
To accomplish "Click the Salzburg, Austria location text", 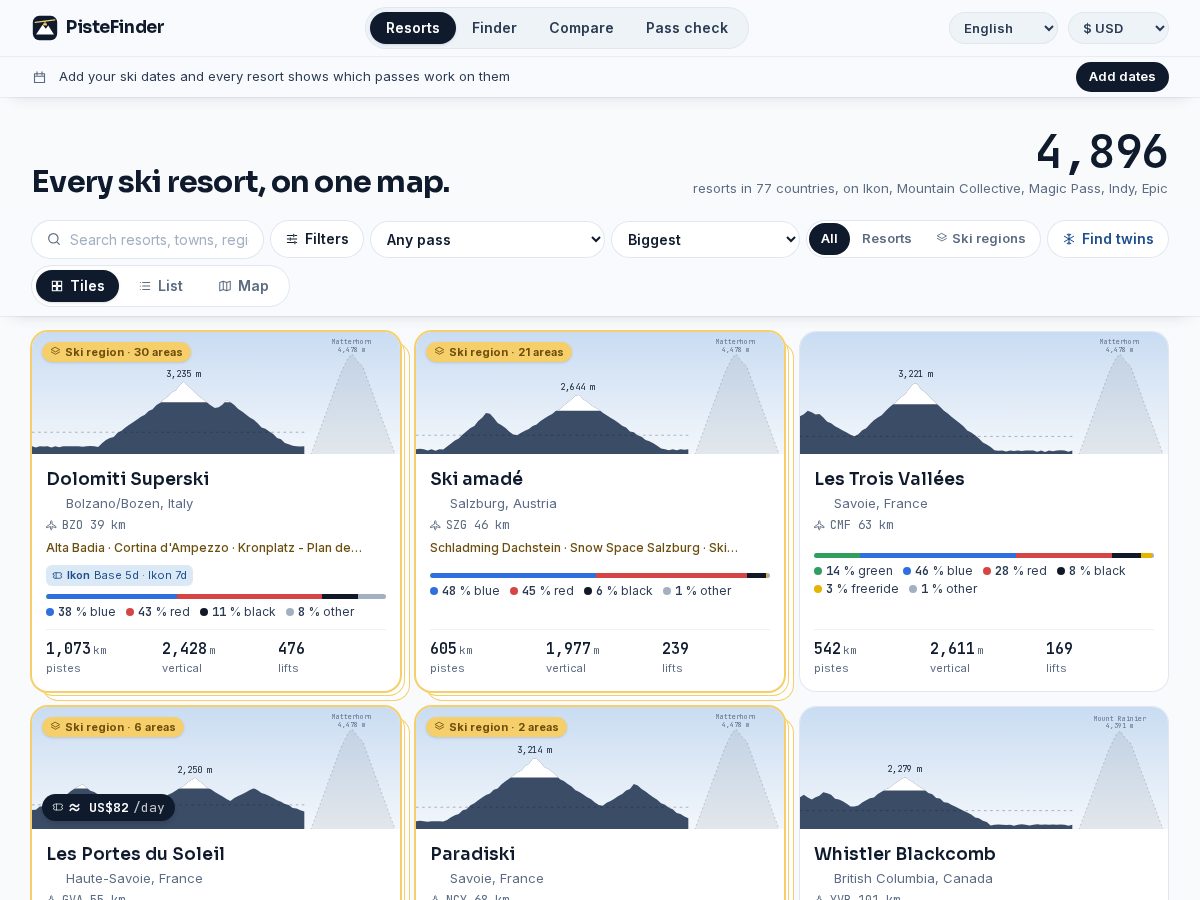I will (503, 504).
